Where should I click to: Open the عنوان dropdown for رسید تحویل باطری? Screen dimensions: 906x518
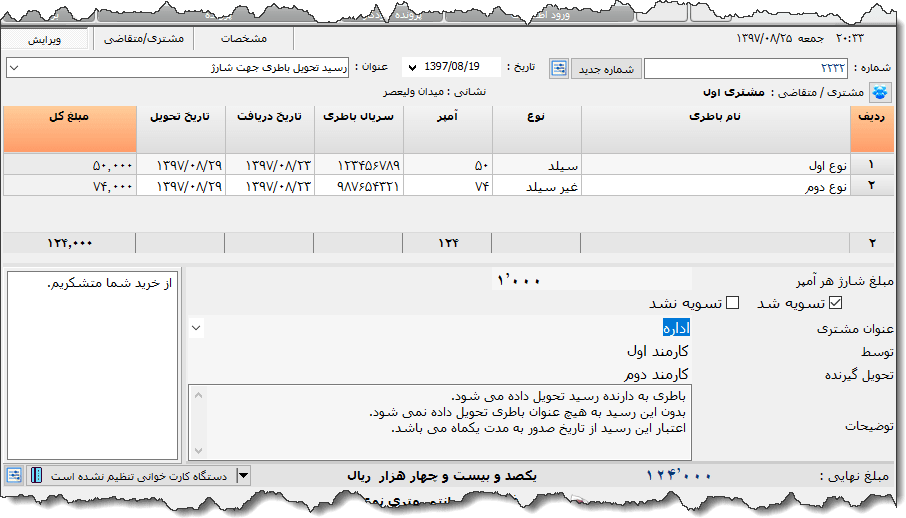pos(15,68)
